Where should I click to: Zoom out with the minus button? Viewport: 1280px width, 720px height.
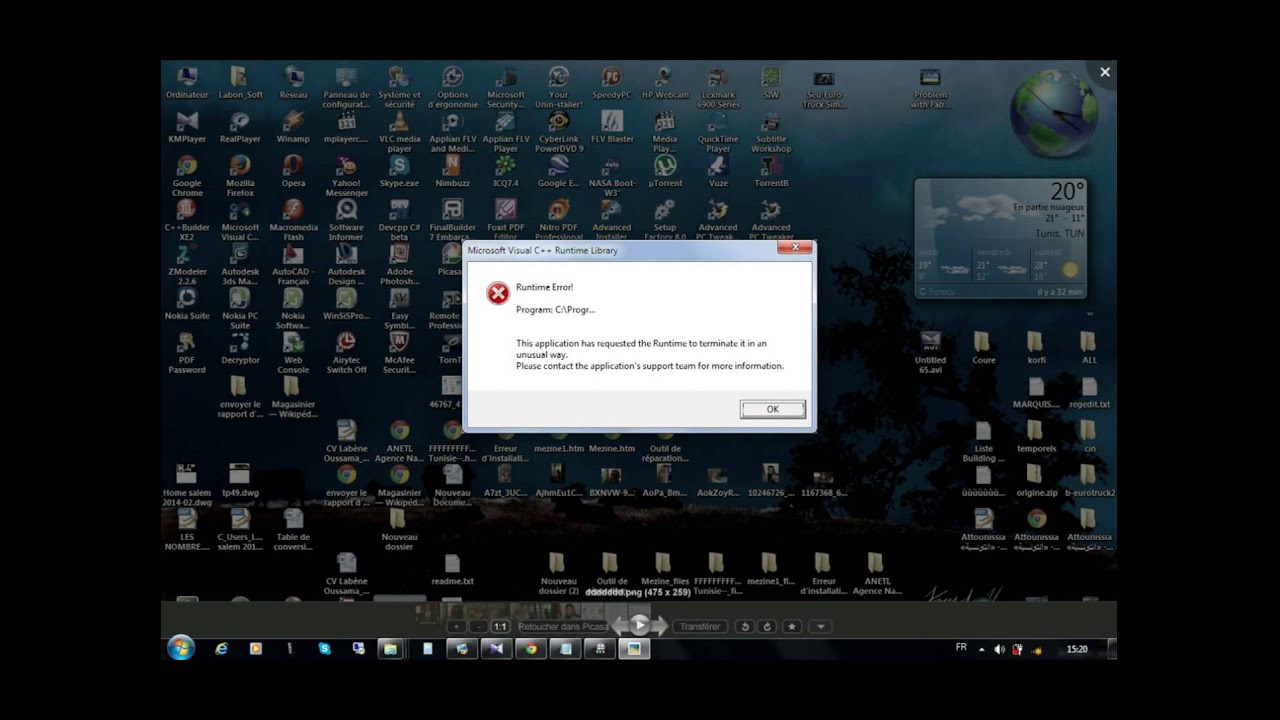coord(478,627)
